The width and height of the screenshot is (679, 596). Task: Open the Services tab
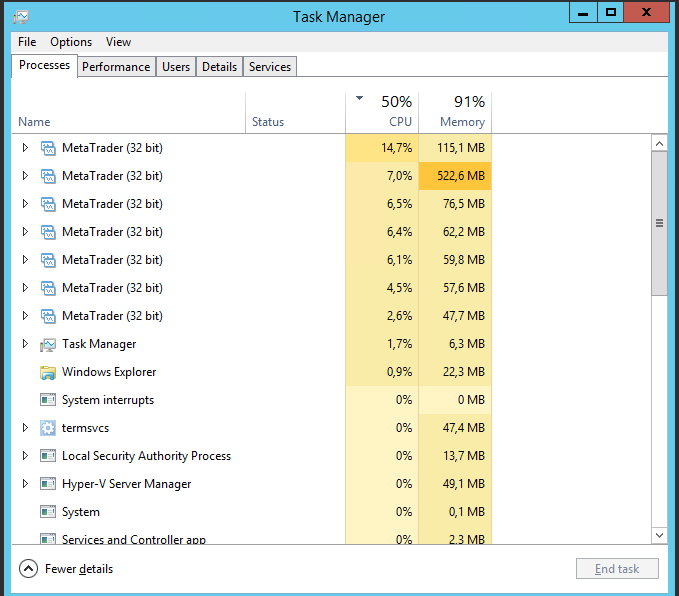click(270, 67)
